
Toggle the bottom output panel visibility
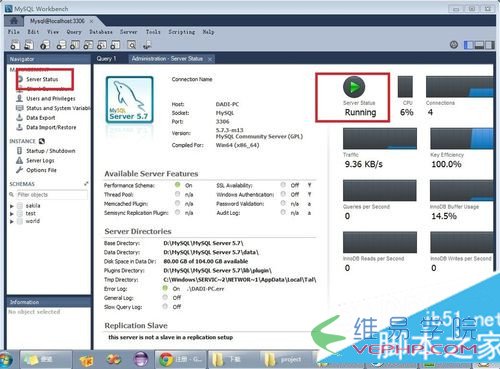pyautogui.click(x=479, y=45)
